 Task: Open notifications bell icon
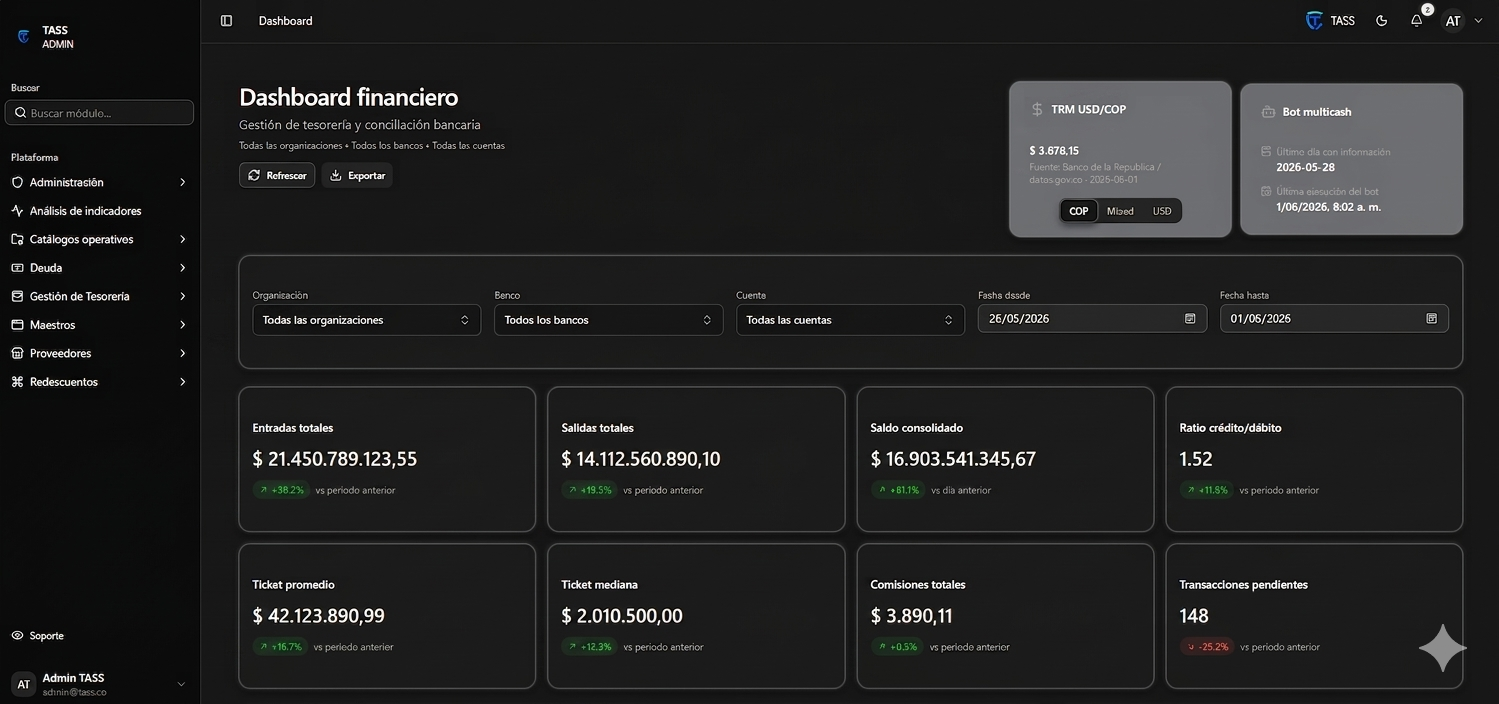point(1416,21)
